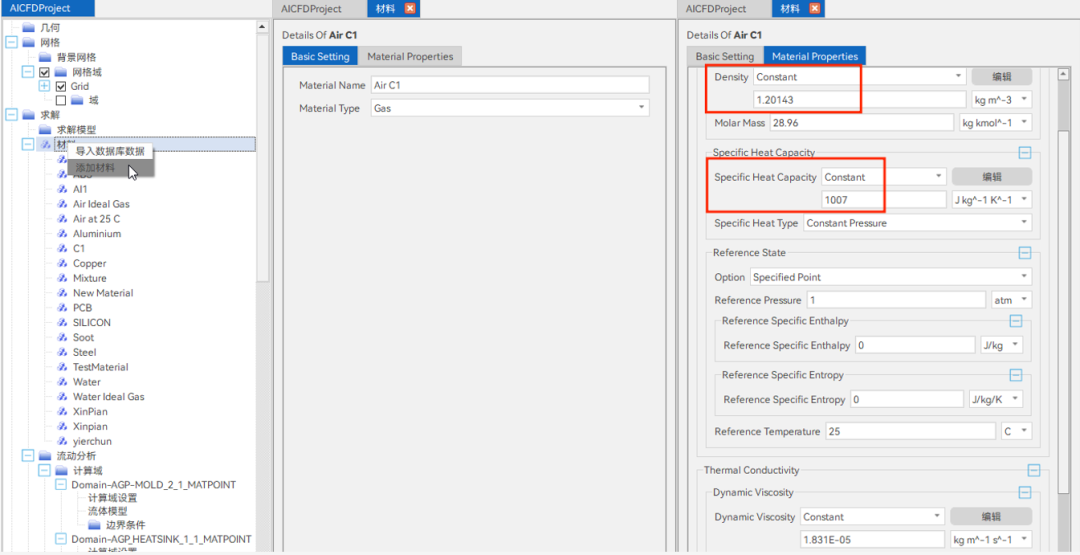Click the 背景网格 folder icon

coord(45,57)
